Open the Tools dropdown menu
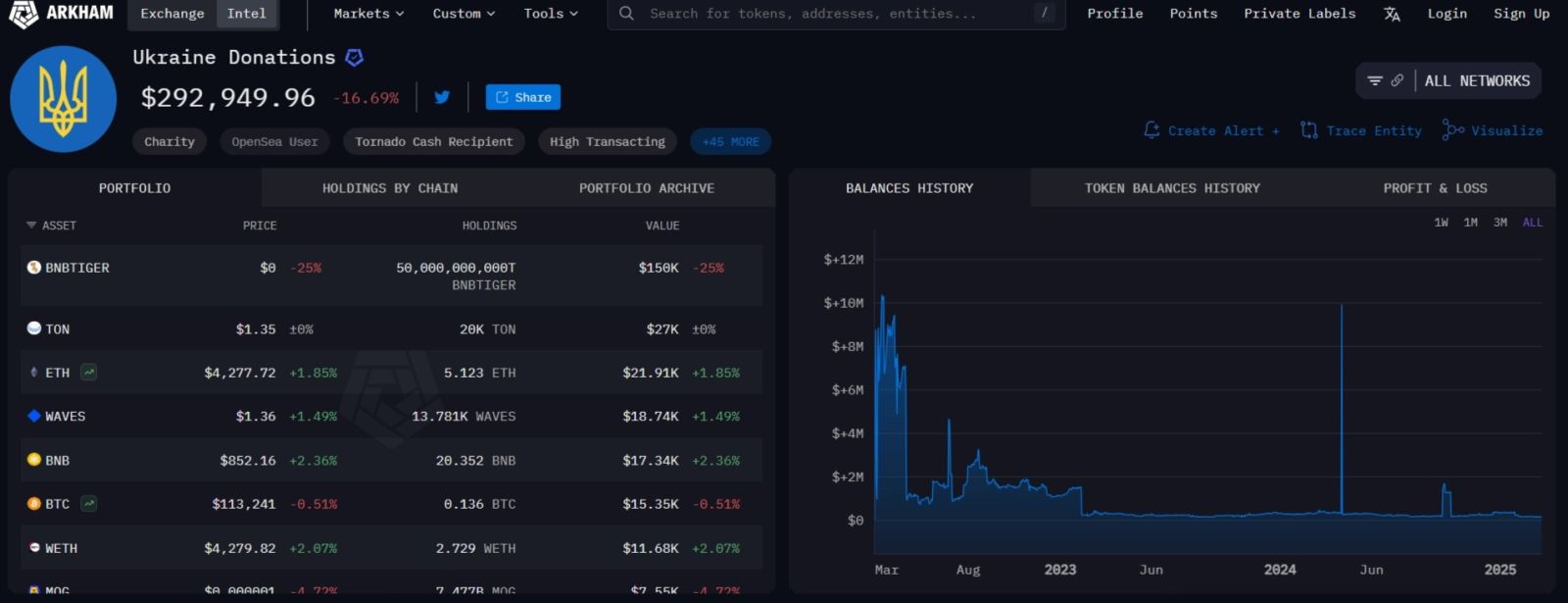Viewport: 1568px width, 603px height. click(x=551, y=14)
